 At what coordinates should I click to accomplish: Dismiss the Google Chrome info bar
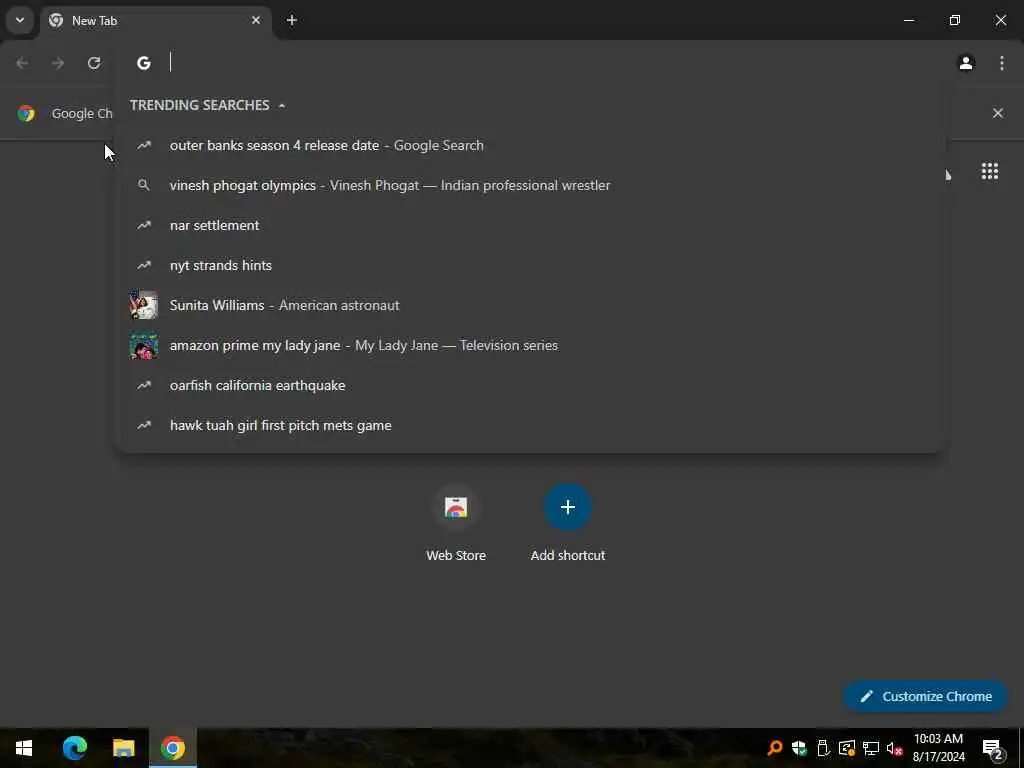(x=997, y=113)
